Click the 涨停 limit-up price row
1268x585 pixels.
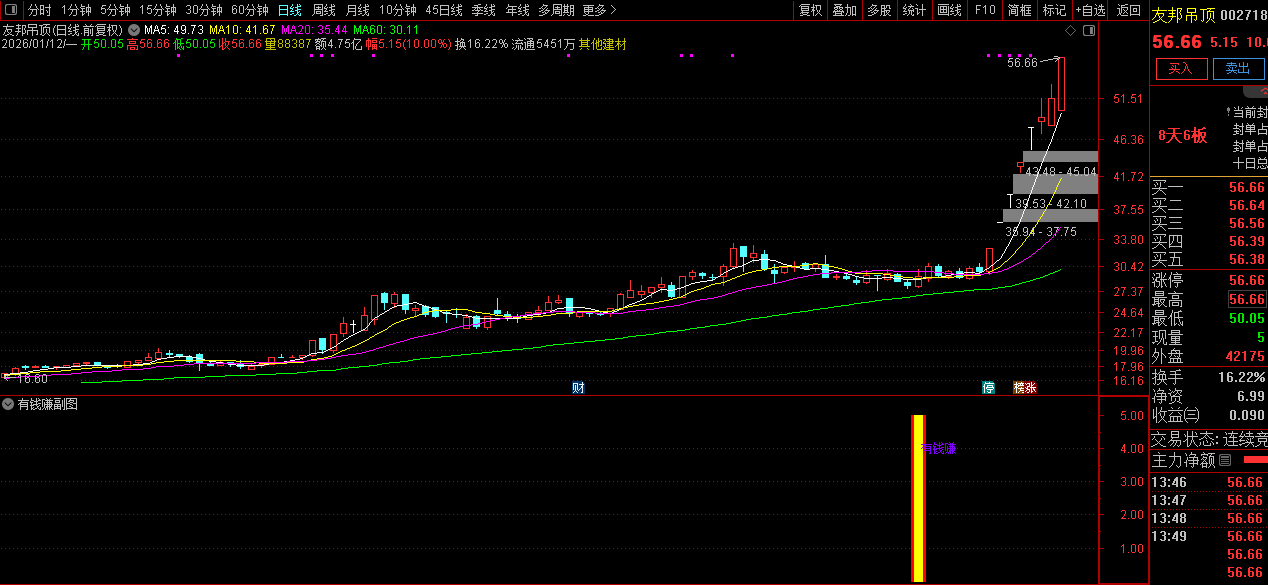(x=1209, y=280)
